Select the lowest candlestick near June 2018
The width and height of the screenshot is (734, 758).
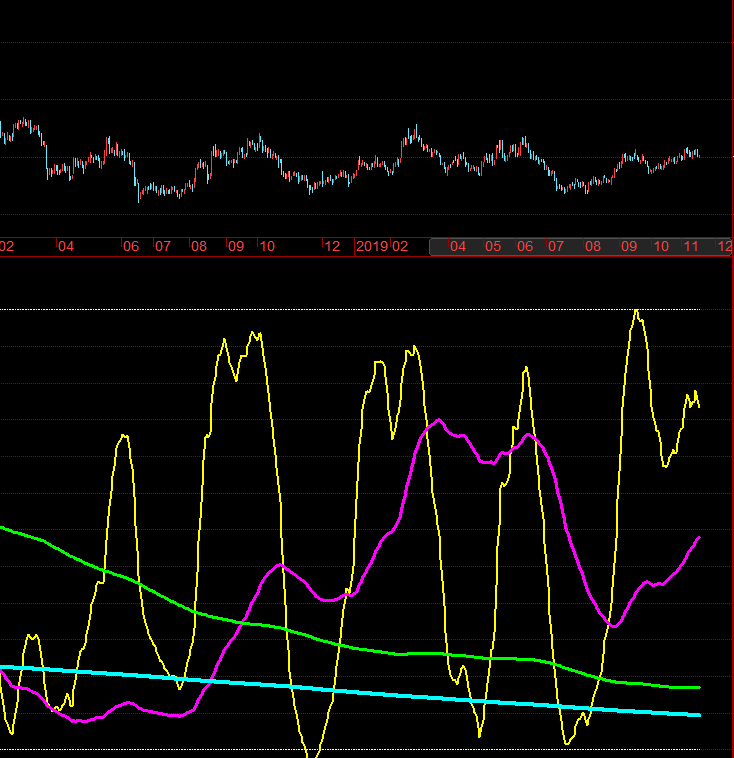139,193
